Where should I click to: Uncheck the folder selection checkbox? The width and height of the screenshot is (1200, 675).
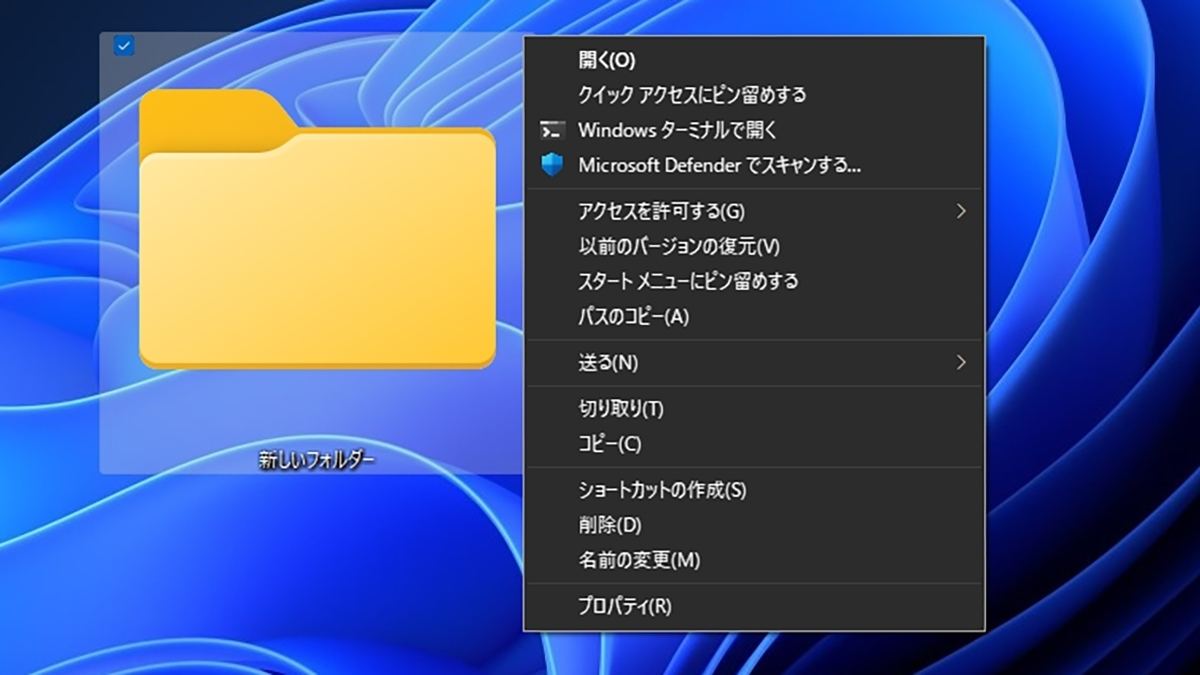(124, 45)
